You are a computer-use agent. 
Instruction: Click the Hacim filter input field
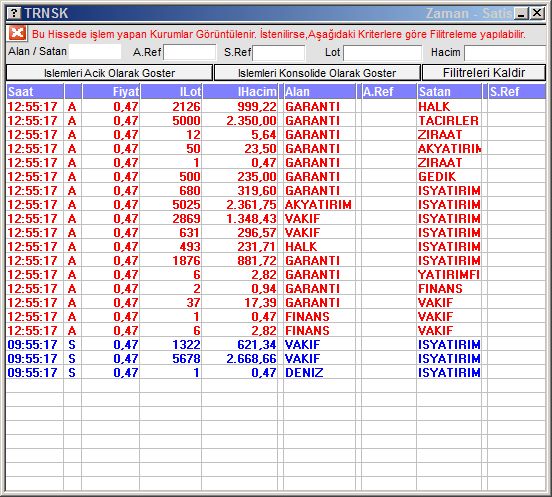(x=505, y=53)
